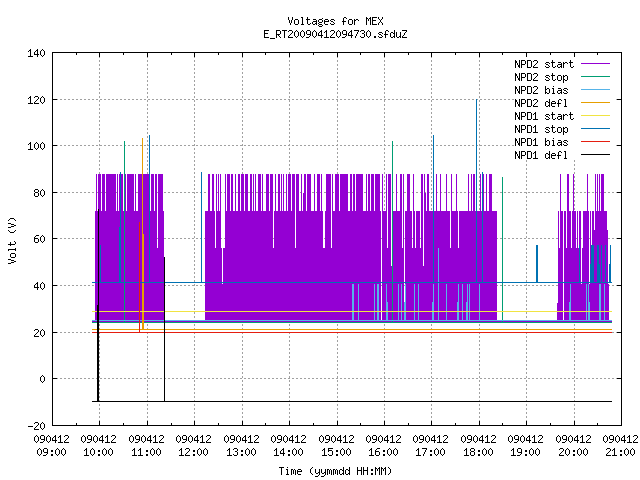This screenshot has height=480, width=640.
Task: Click the 'NPD1 defl' legend label
Action: (x=541, y=156)
